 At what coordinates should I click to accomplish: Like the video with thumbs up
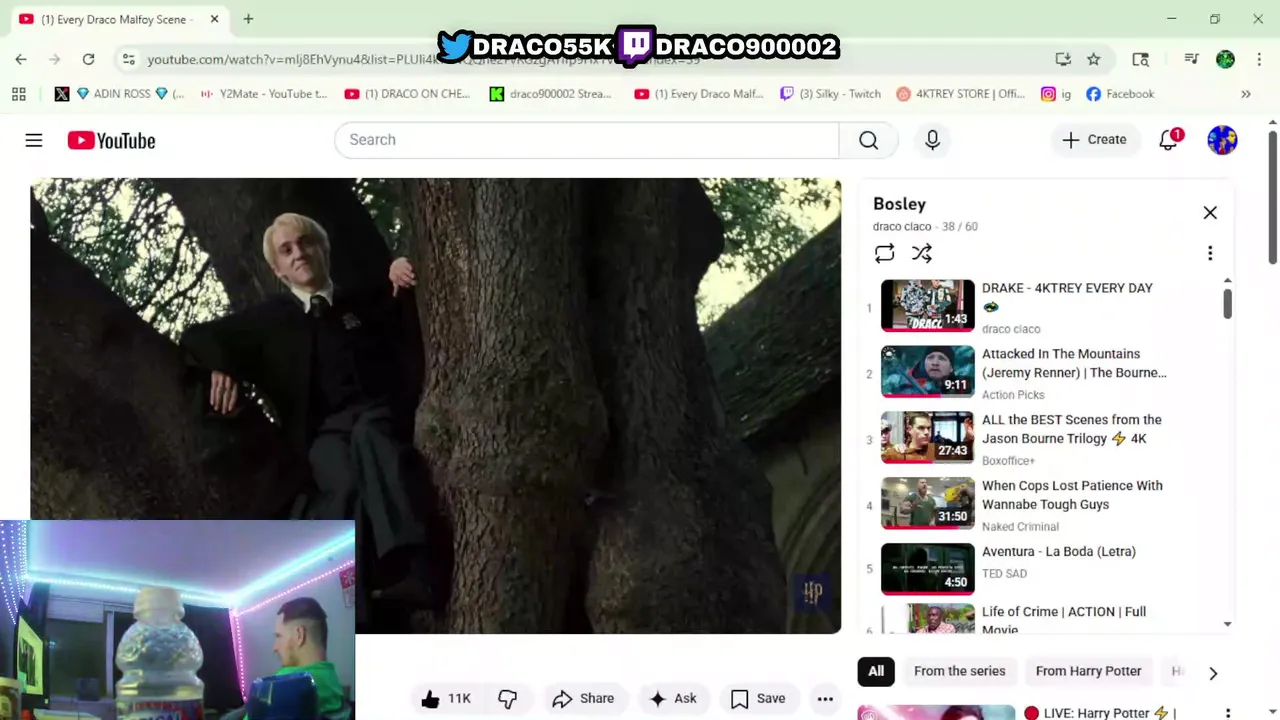[x=446, y=699]
